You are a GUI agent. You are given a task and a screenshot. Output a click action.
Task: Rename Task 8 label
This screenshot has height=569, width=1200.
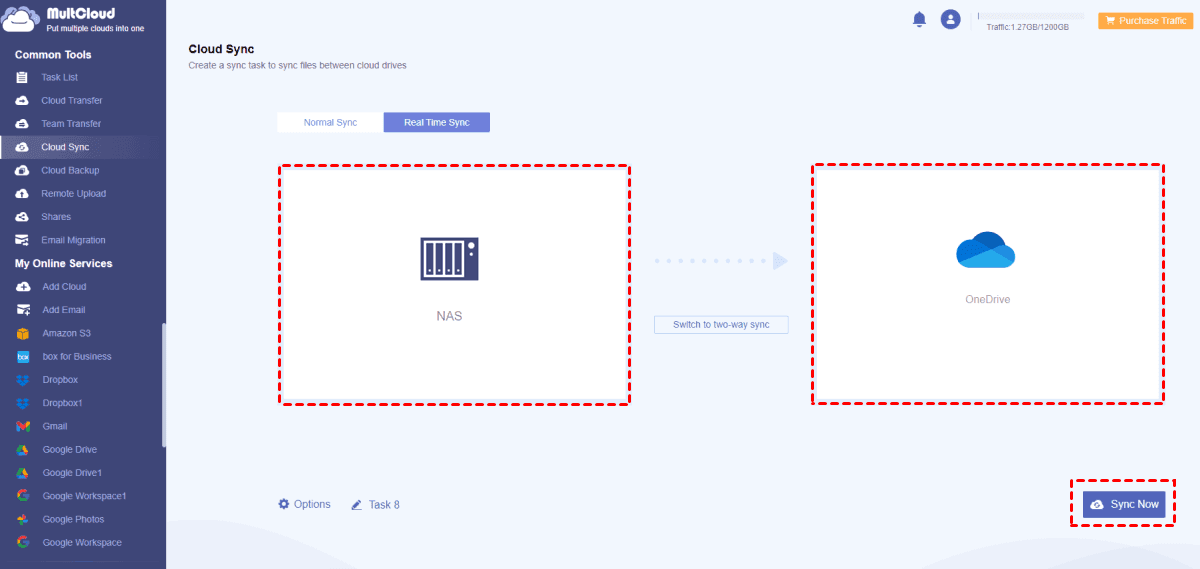(x=384, y=505)
